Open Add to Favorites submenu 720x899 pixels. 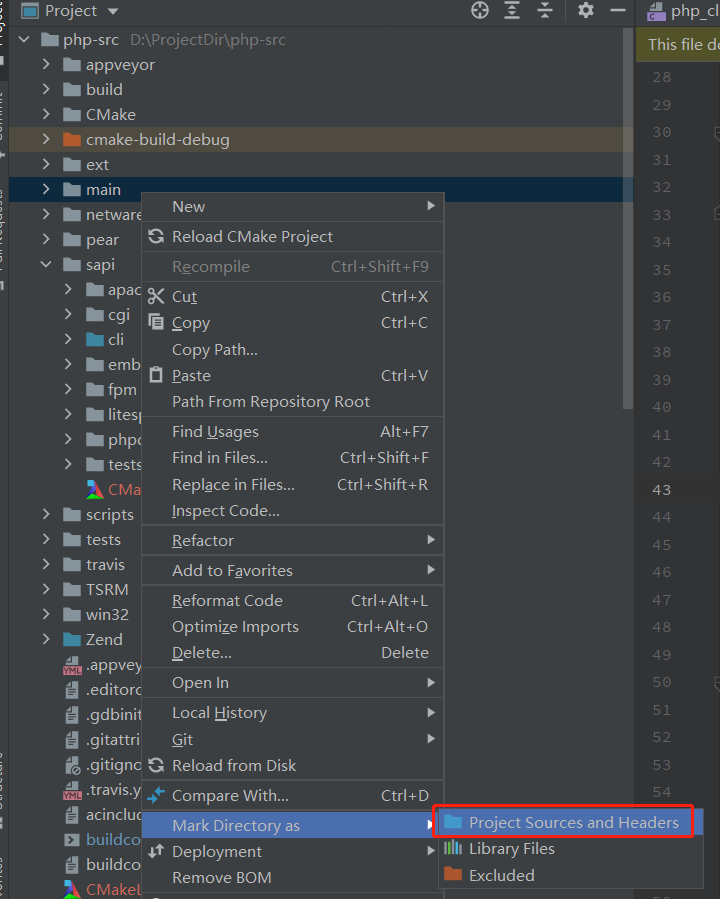click(x=292, y=570)
